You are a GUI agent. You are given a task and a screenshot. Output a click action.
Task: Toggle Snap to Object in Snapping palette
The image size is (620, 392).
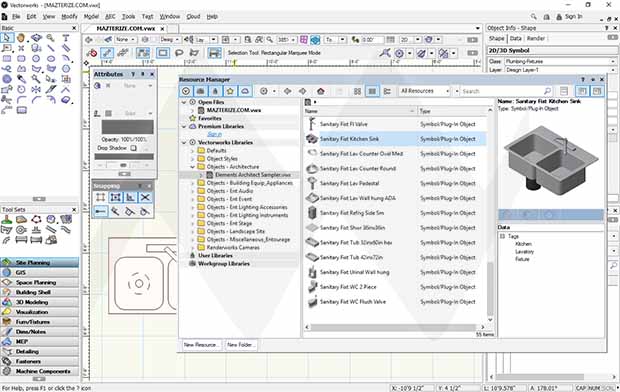click(115, 197)
